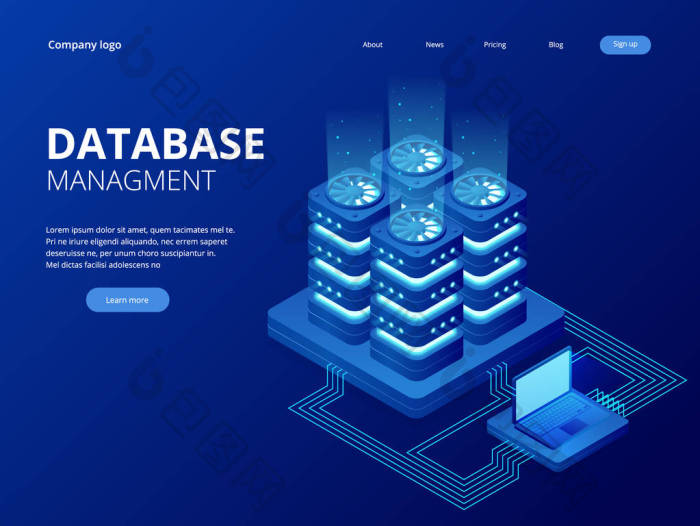Click the Company logo text
700x526 pixels.
84,45
